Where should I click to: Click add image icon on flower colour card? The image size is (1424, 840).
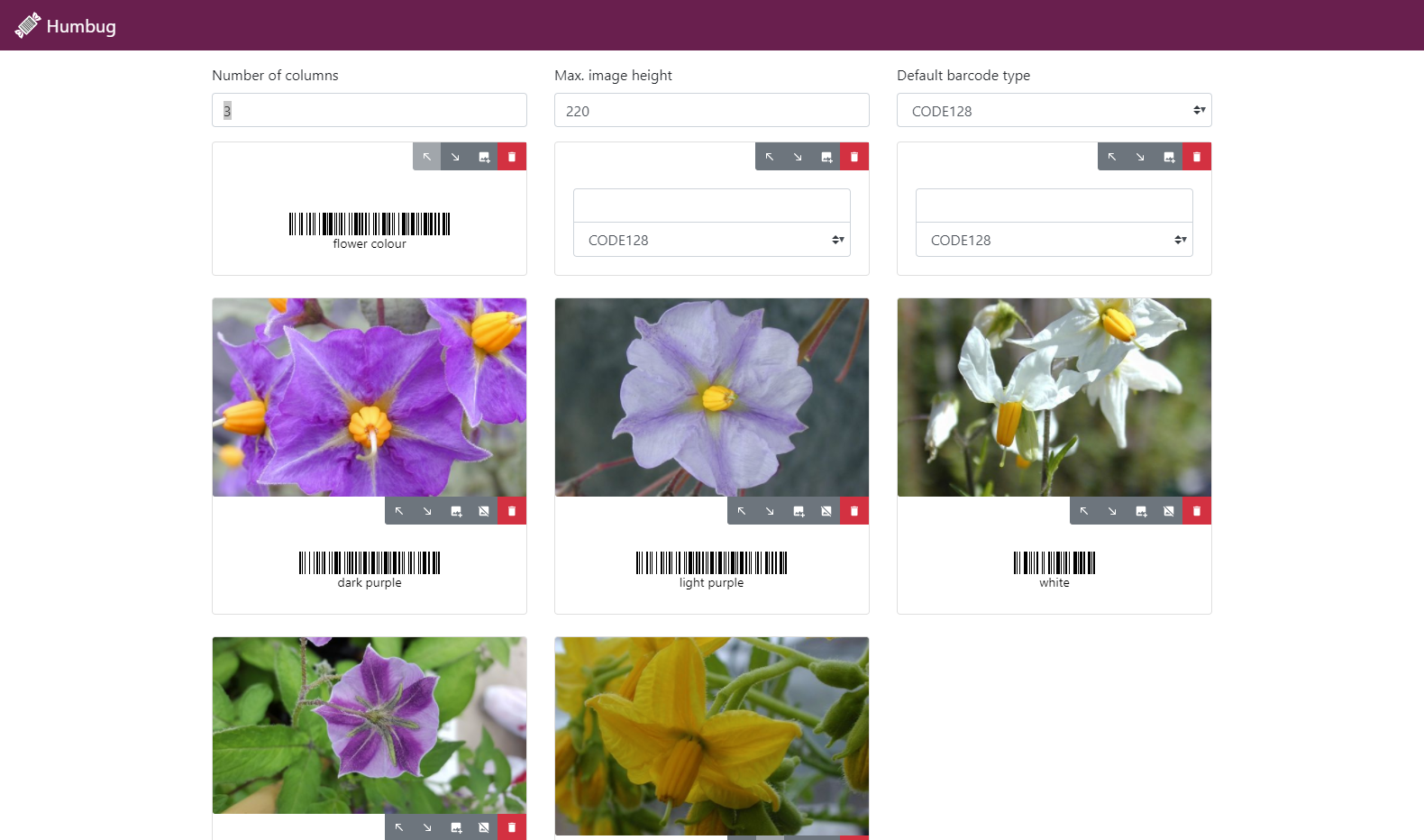(484, 157)
